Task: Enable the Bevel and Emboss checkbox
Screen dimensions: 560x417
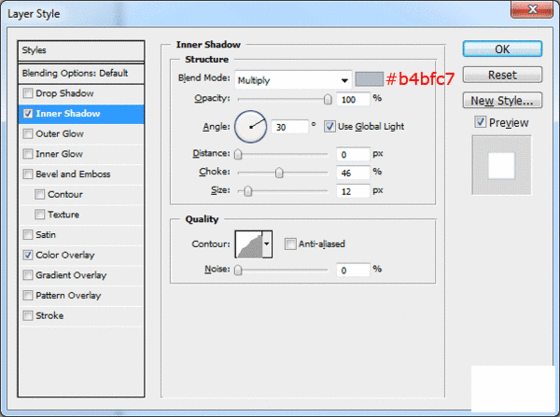Action: pos(28,174)
